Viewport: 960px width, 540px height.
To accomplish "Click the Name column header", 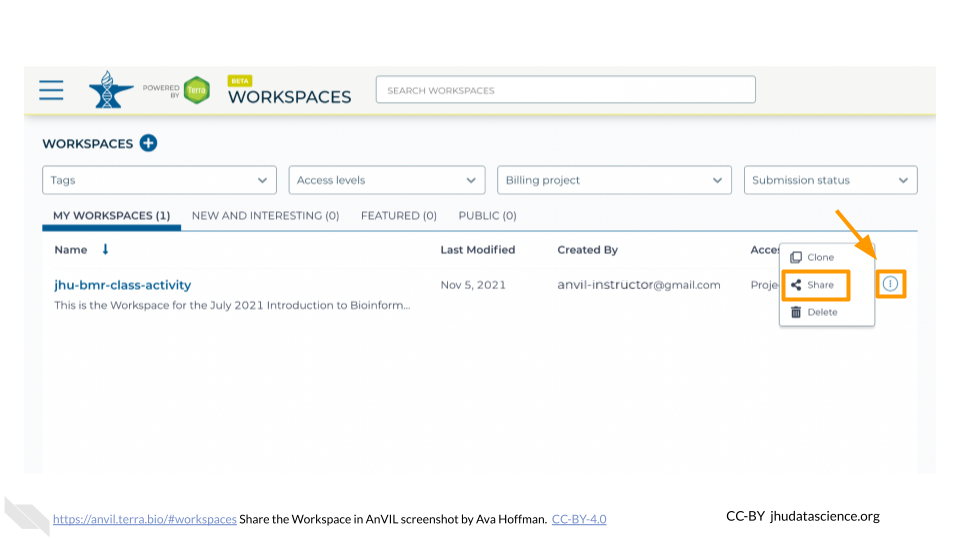I will 70,250.
